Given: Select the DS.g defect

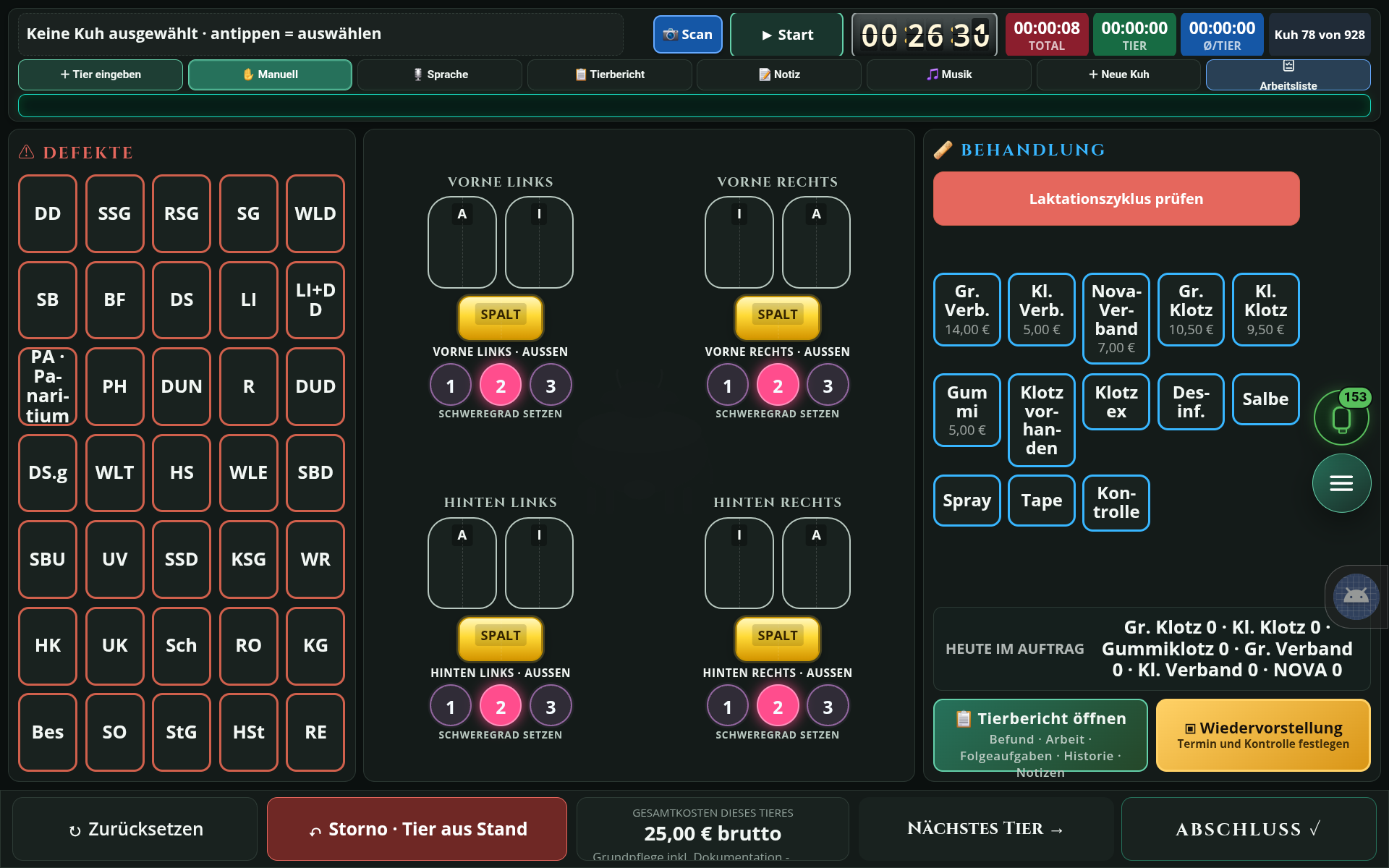Looking at the screenshot, I should pyautogui.click(x=48, y=473).
